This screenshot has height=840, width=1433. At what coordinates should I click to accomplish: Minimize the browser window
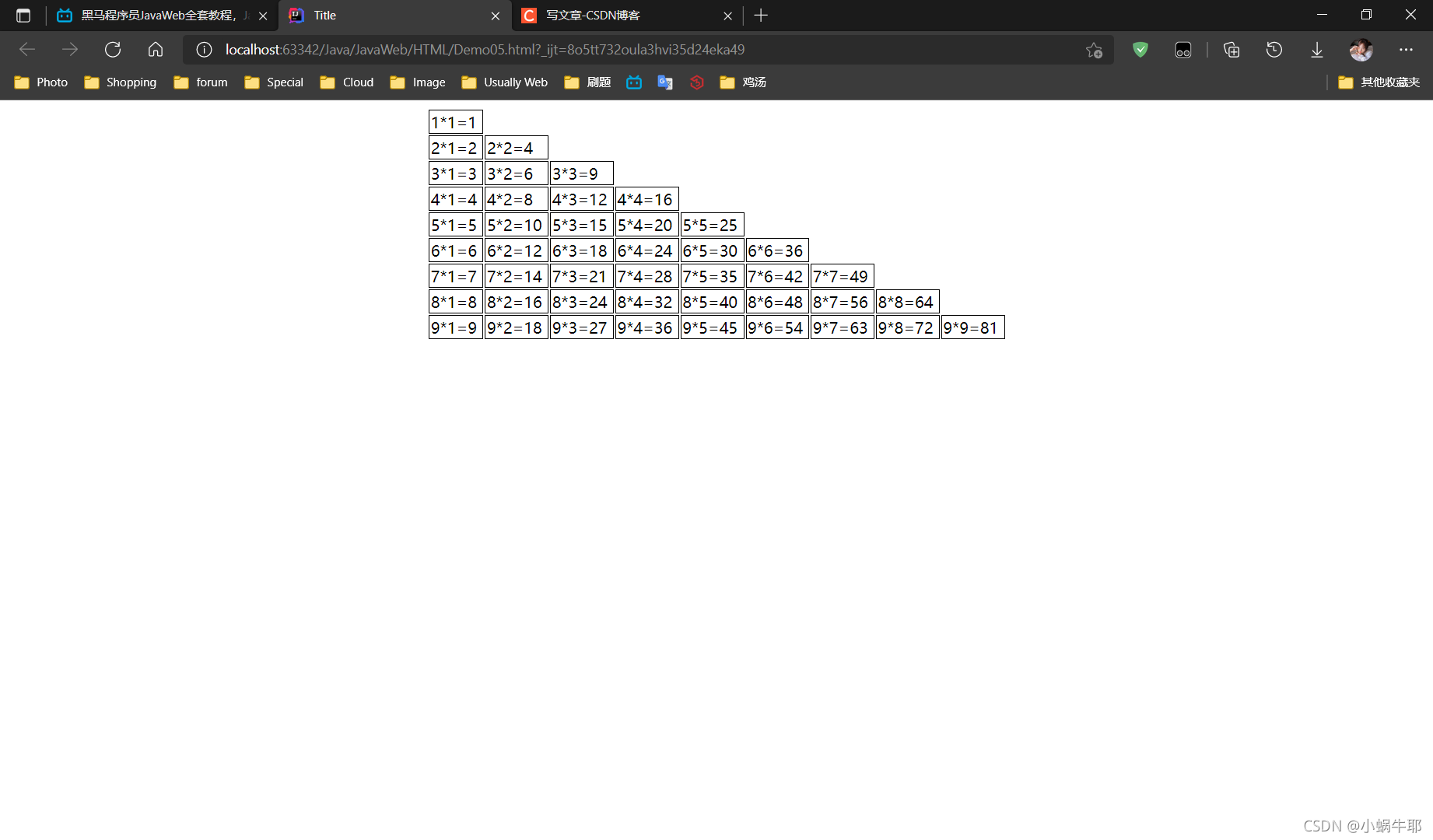coord(1322,15)
